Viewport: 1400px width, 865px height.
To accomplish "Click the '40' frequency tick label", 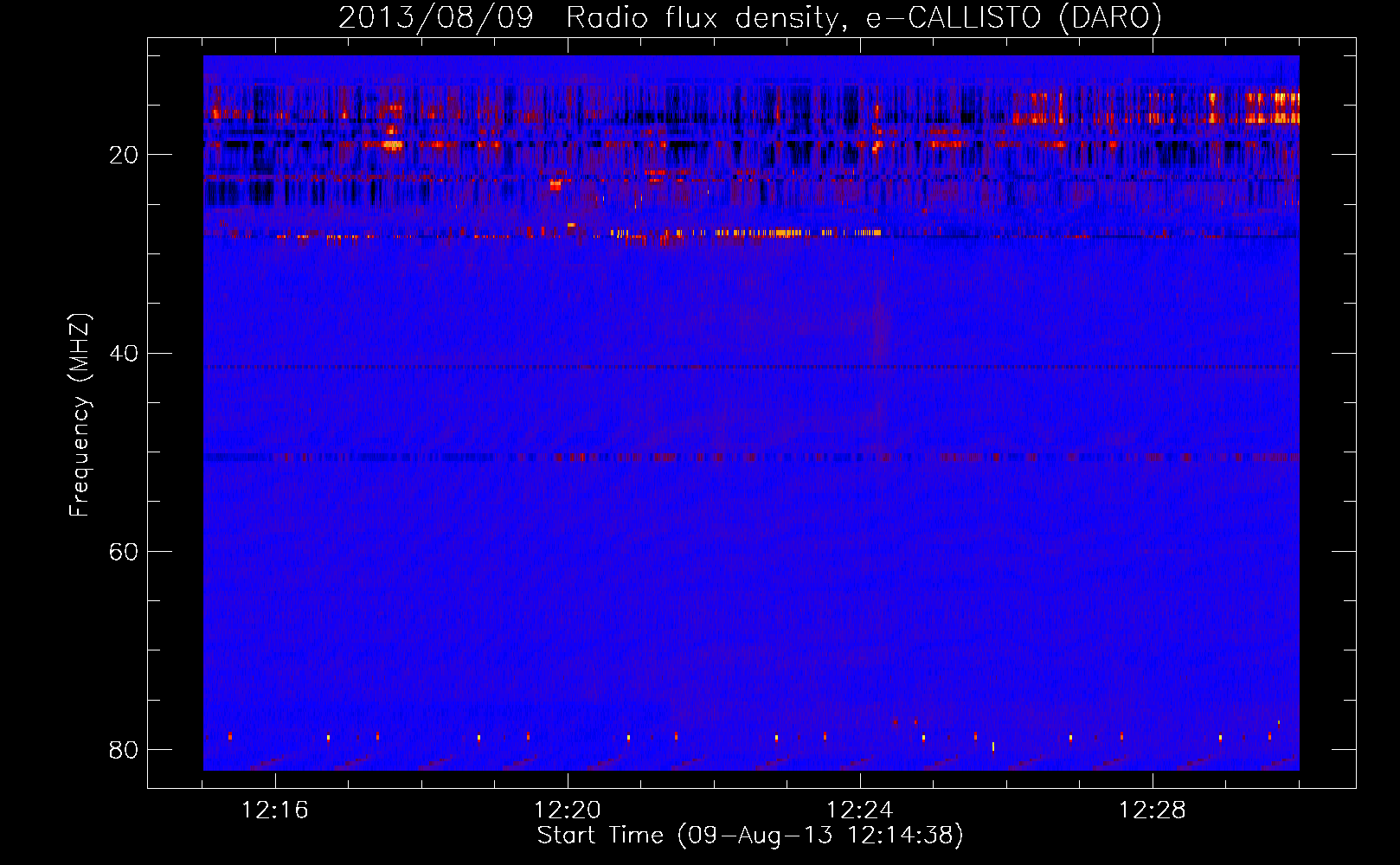I will coord(124,353).
